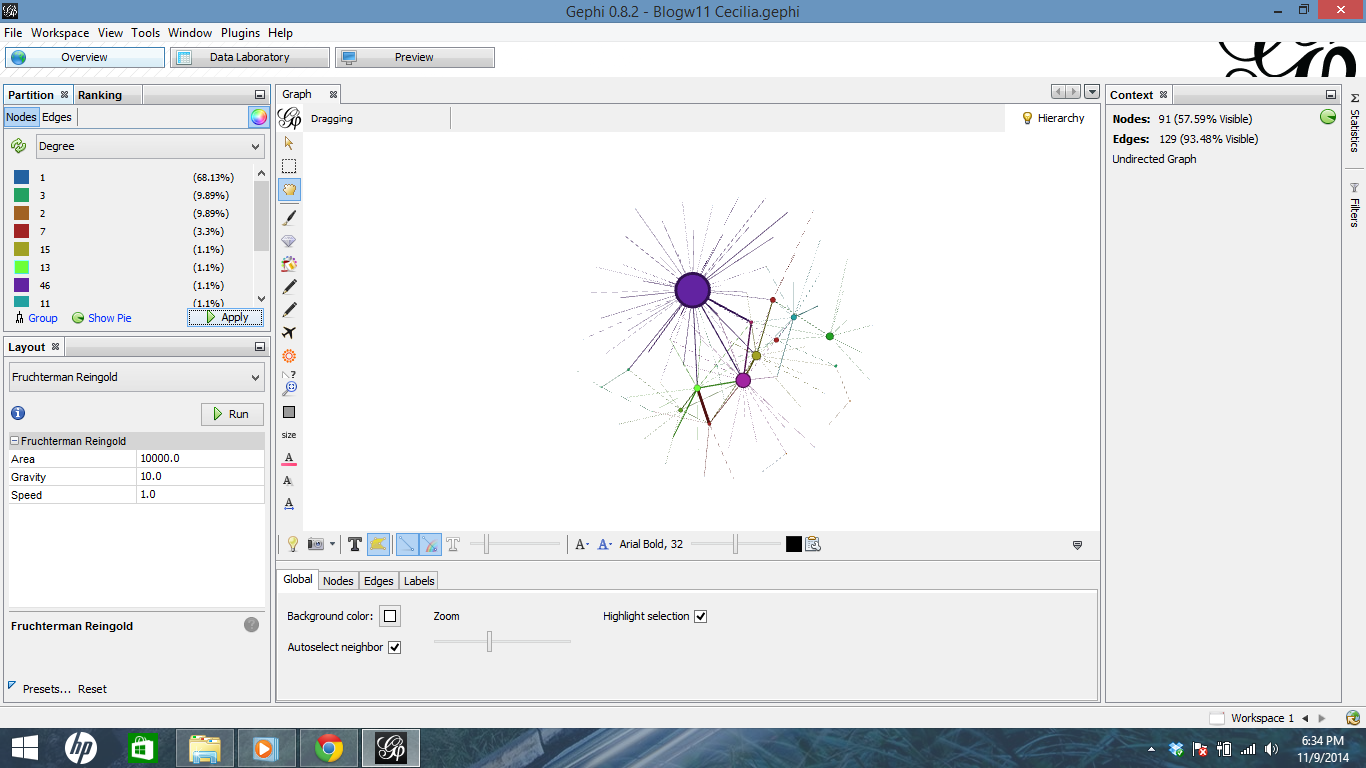Click the Gravity value field
This screenshot has width=1366, height=768.
pos(200,476)
